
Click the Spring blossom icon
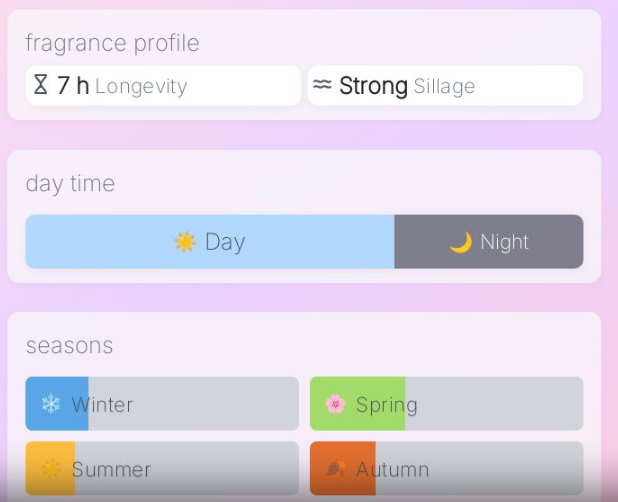pos(335,404)
